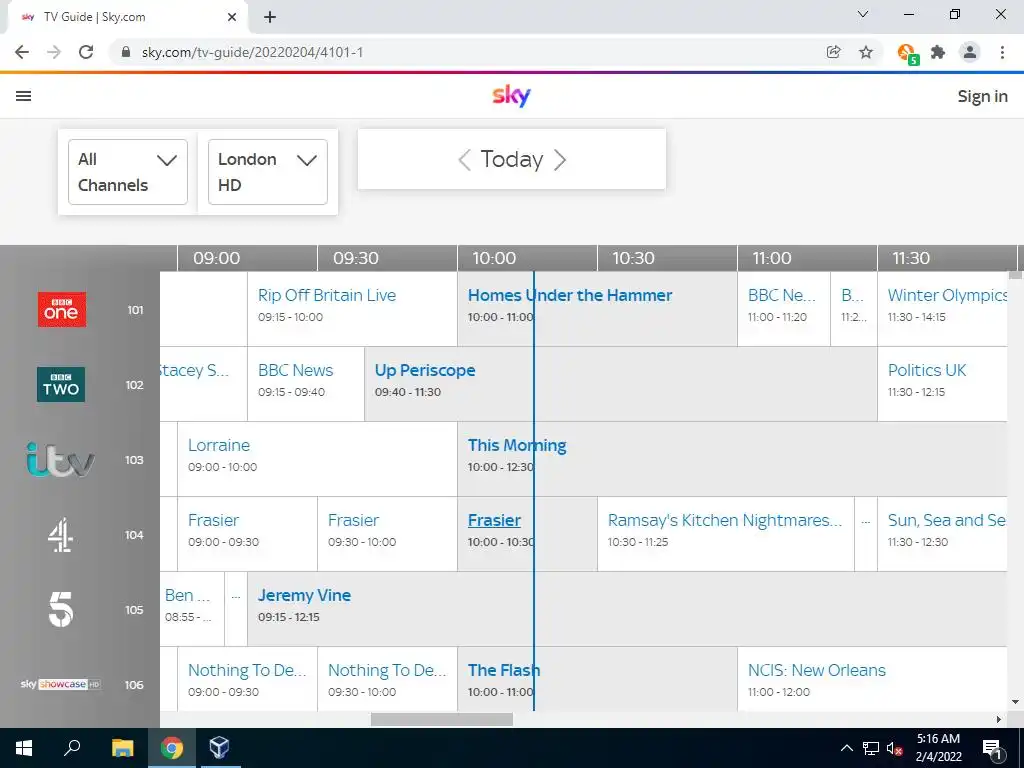Viewport: 1024px width, 768px height.
Task: Click the page scroll down arrow
Action: tap(1015, 703)
